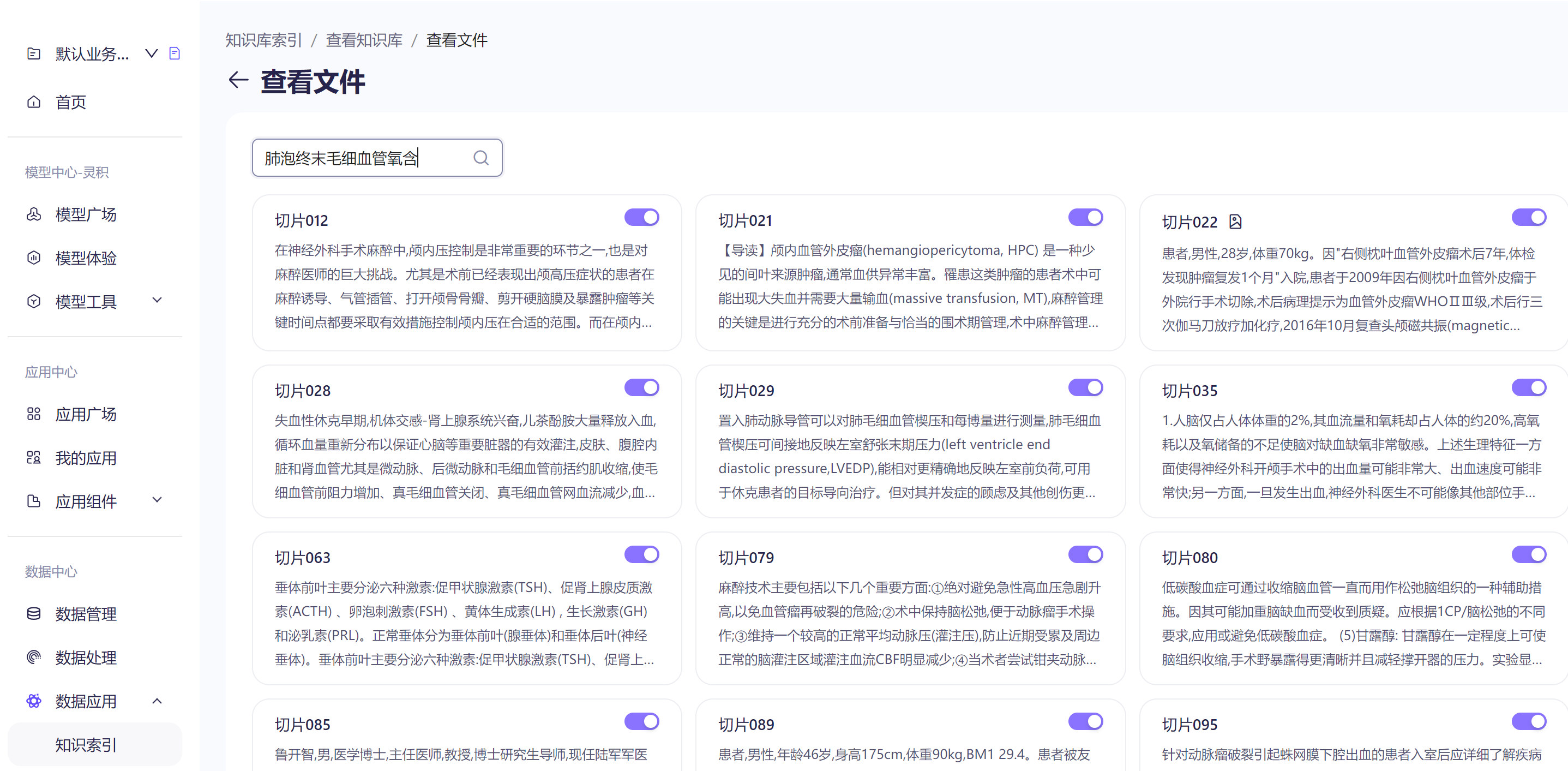Viewport: 1568px width, 771px height.
Task: Turn off the 切片063 switch
Action: coord(641,554)
